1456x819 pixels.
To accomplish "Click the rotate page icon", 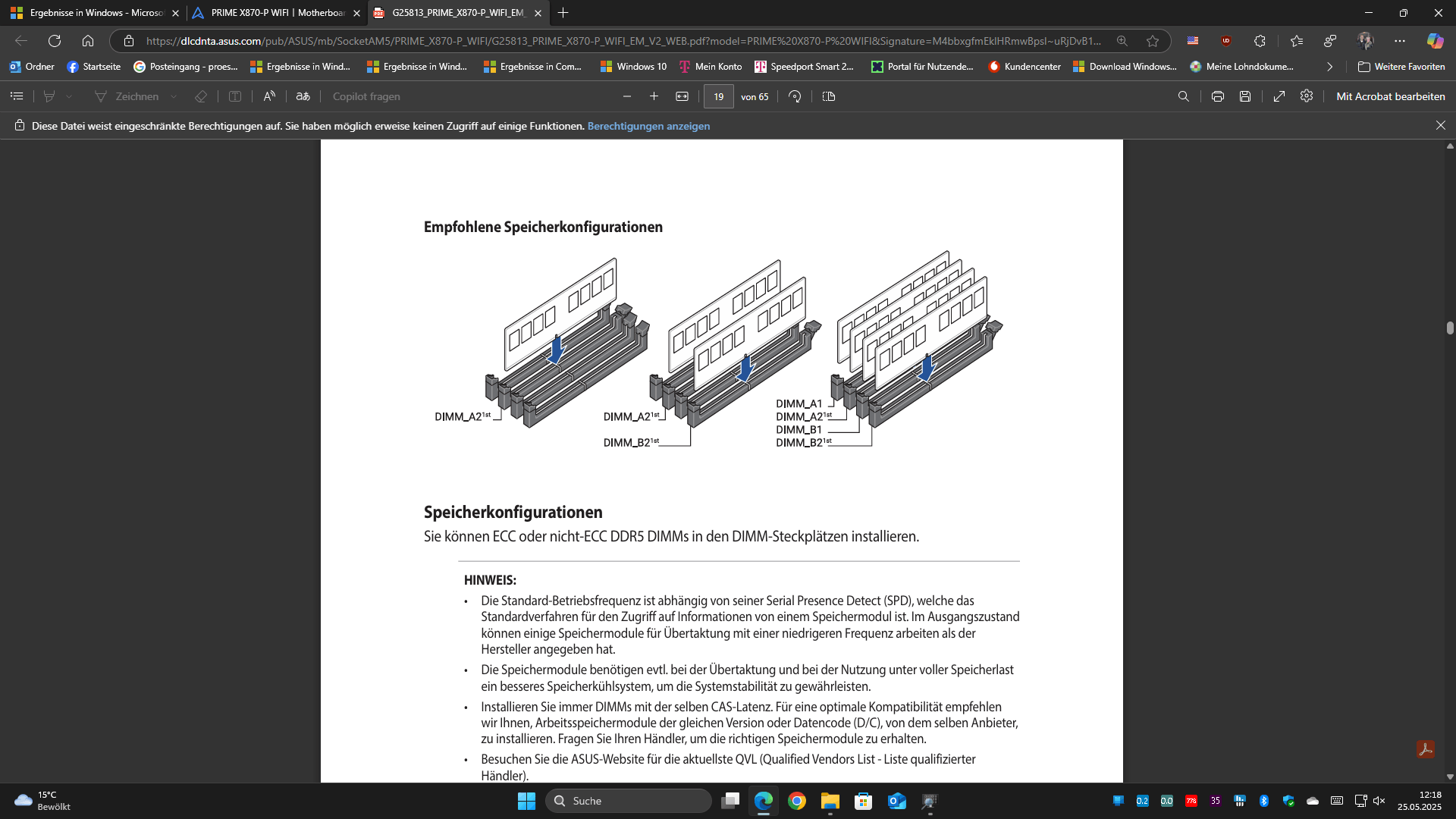I will [x=795, y=96].
